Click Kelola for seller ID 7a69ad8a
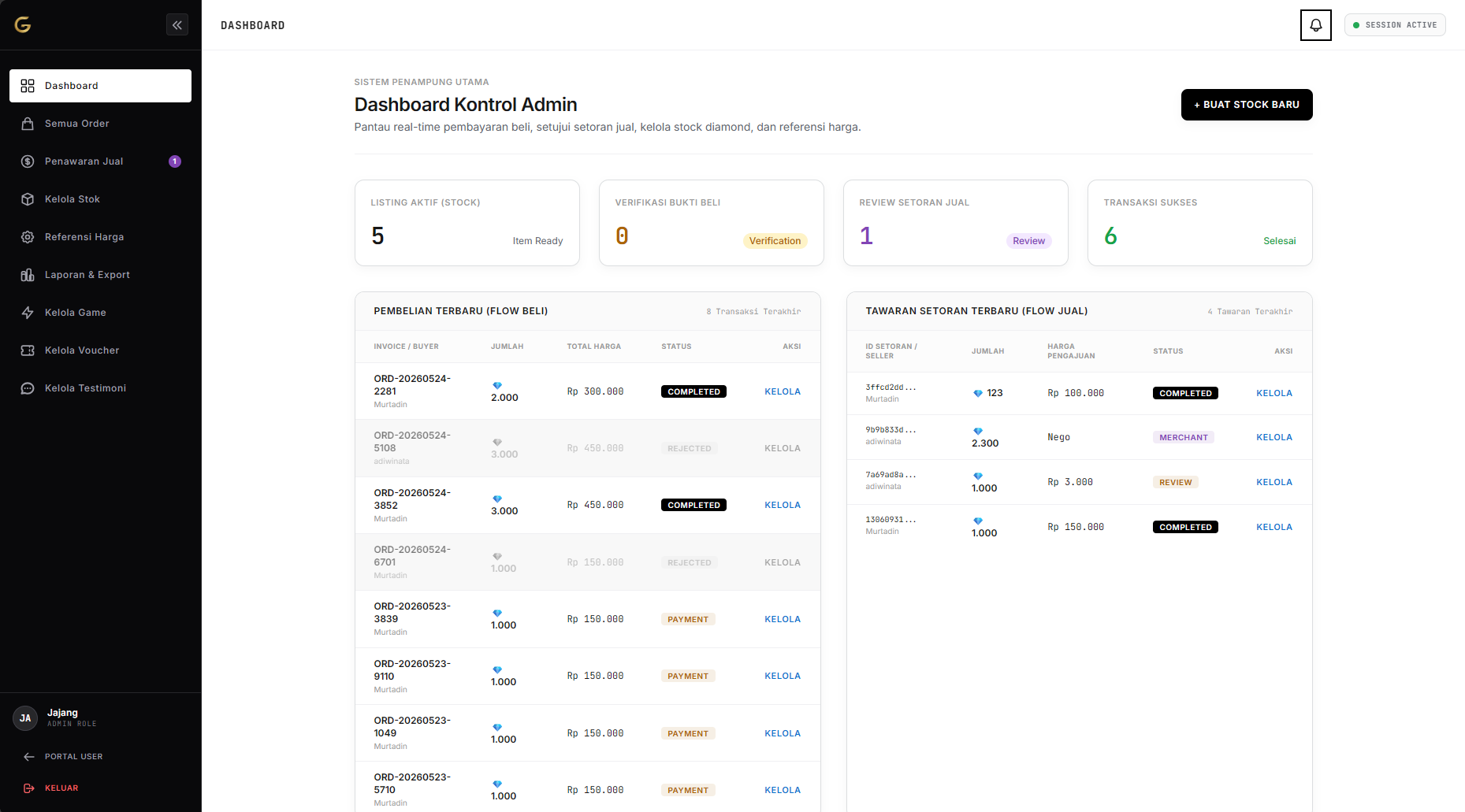Screen dimensions: 1465x812 (1274, 482)
